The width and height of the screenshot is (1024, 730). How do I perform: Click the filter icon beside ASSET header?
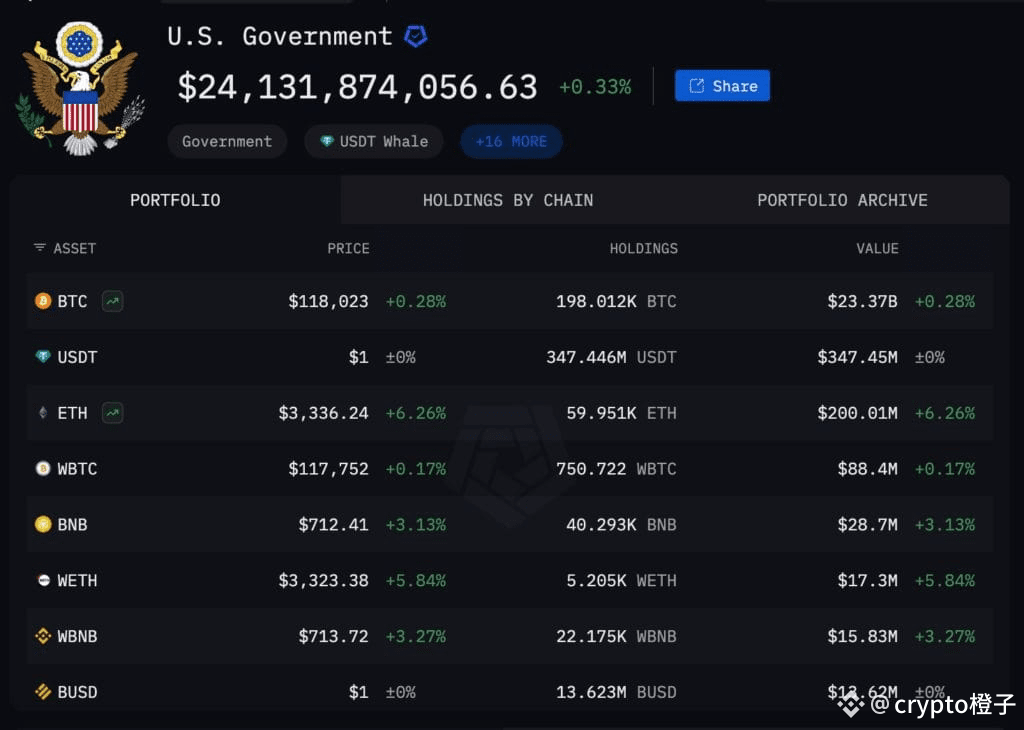(40, 247)
